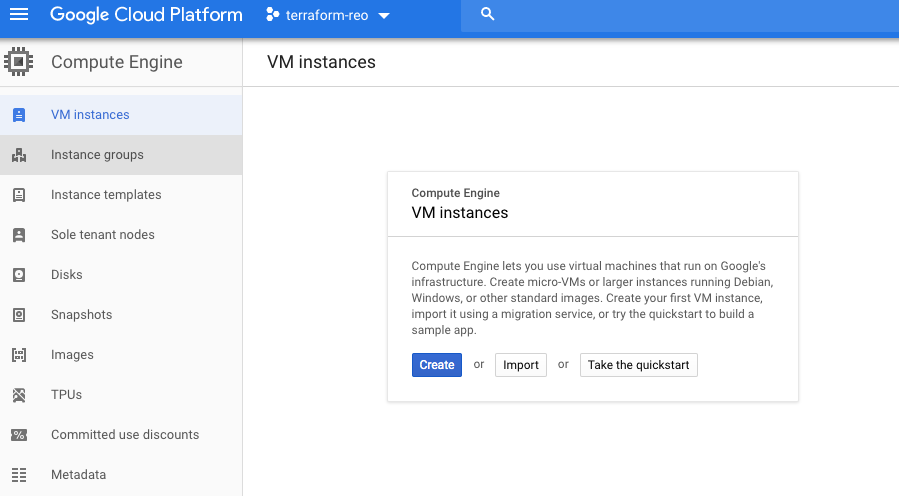
Task: Click Take the quickstart button
Action: point(639,365)
